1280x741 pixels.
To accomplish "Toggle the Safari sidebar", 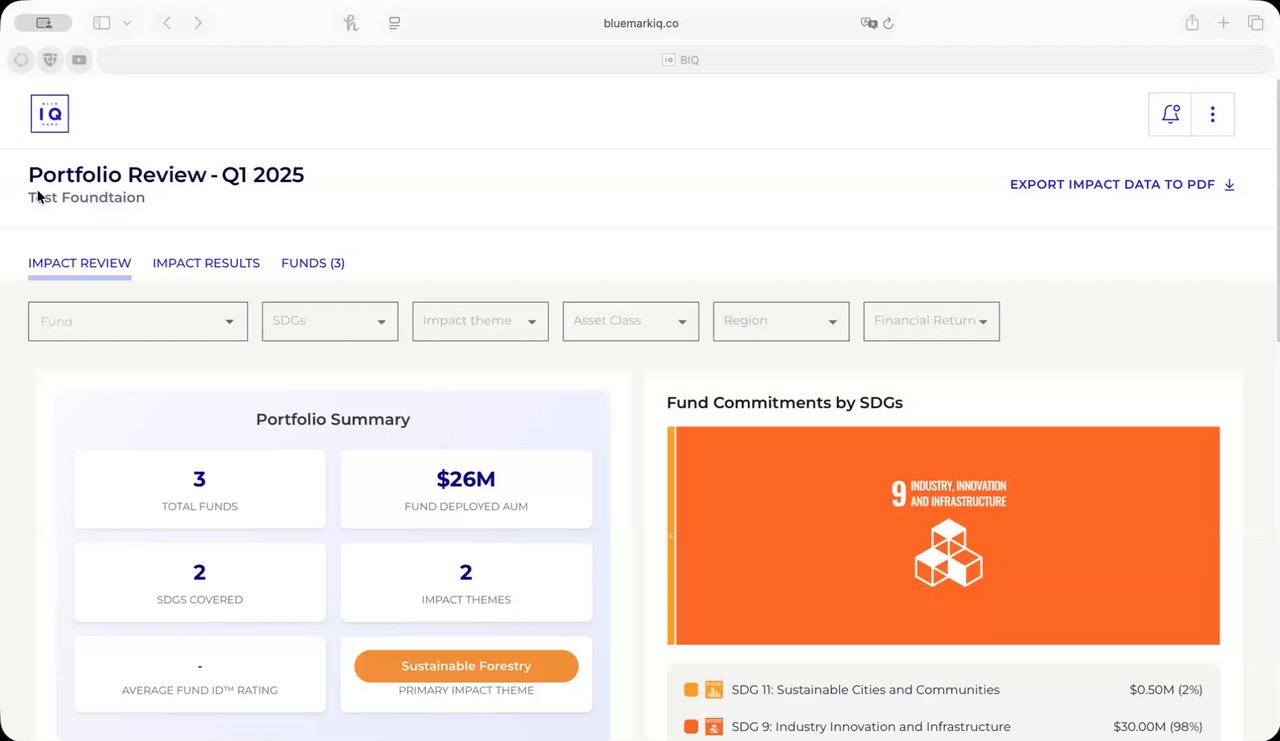I will point(102,23).
